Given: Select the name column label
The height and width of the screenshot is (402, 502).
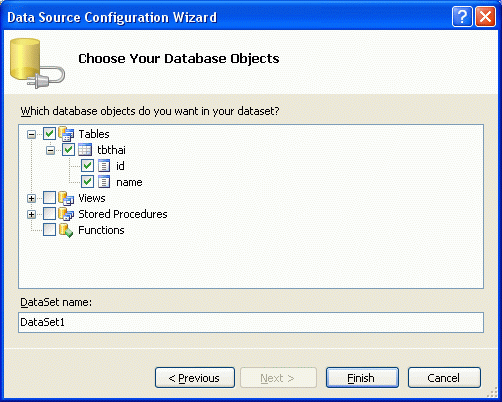Looking at the screenshot, I should [x=129, y=182].
